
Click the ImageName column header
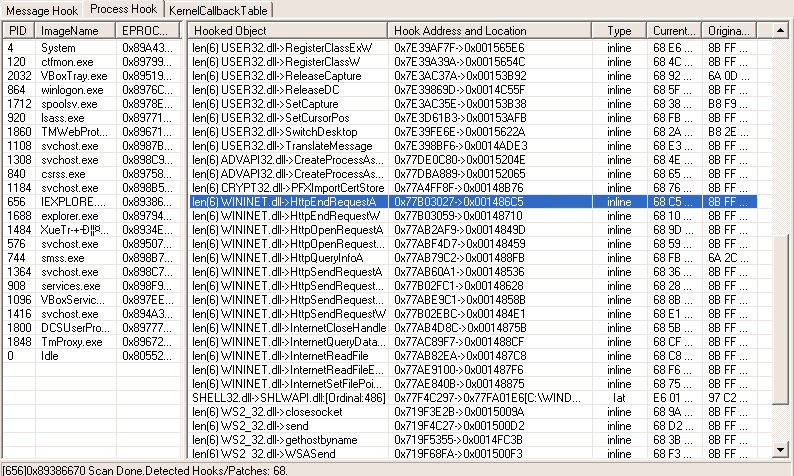click(75, 31)
